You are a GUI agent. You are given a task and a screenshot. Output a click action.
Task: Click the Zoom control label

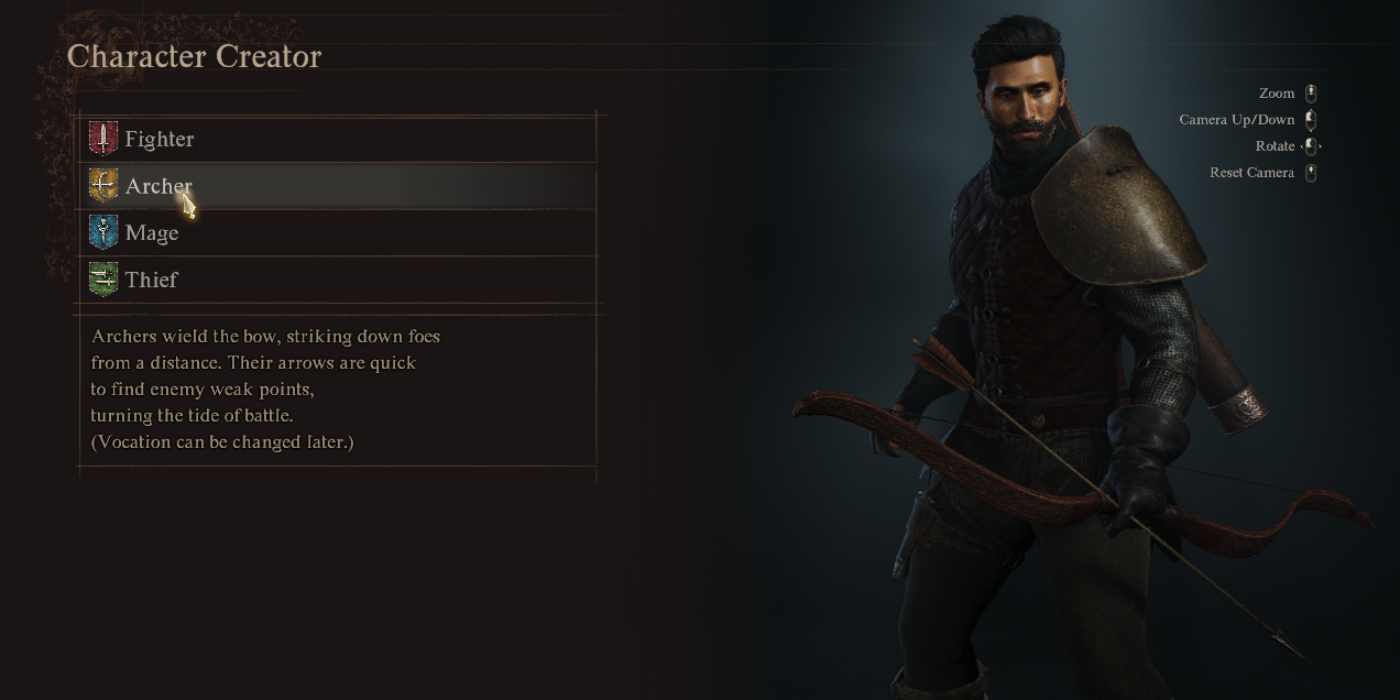[1276, 93]
